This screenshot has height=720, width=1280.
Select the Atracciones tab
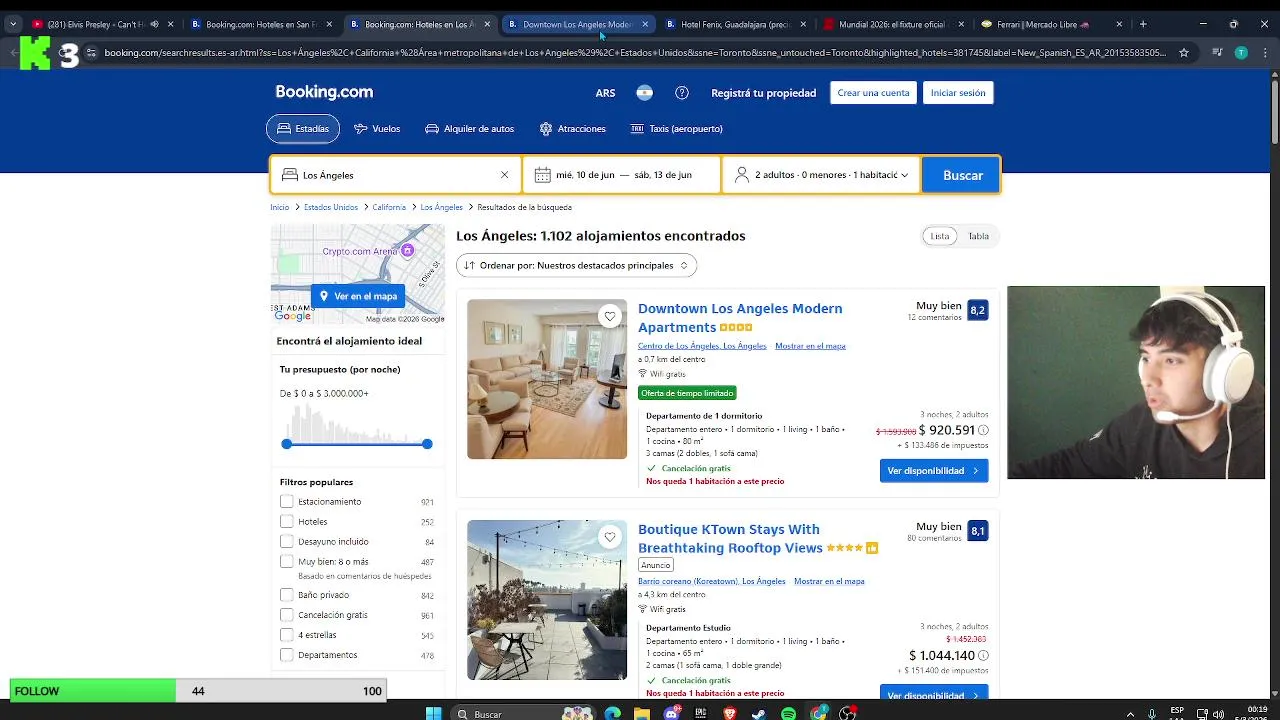[x=573, y=129]
